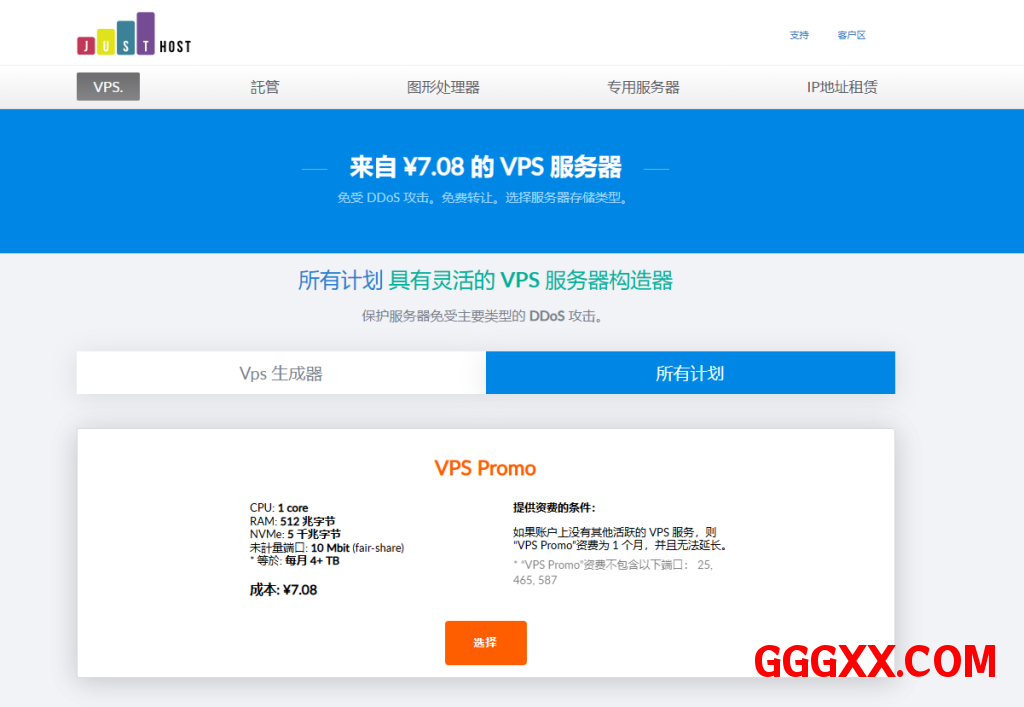Viewport: 1024px width, 707px height.
Task: Switch to Vps 生成器 tab
Action: click(281, 373)
